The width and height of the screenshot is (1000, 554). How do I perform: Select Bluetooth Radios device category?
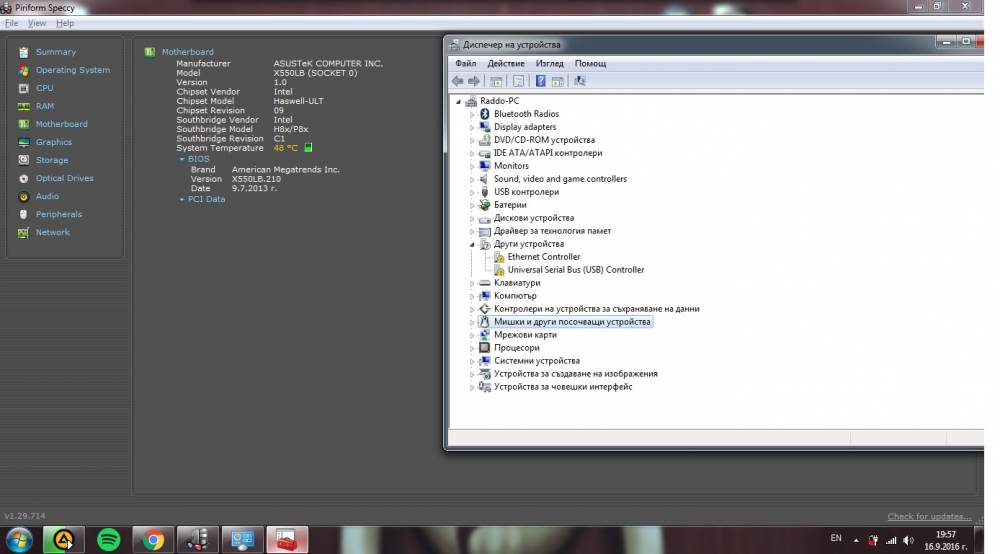coord(526,114)
